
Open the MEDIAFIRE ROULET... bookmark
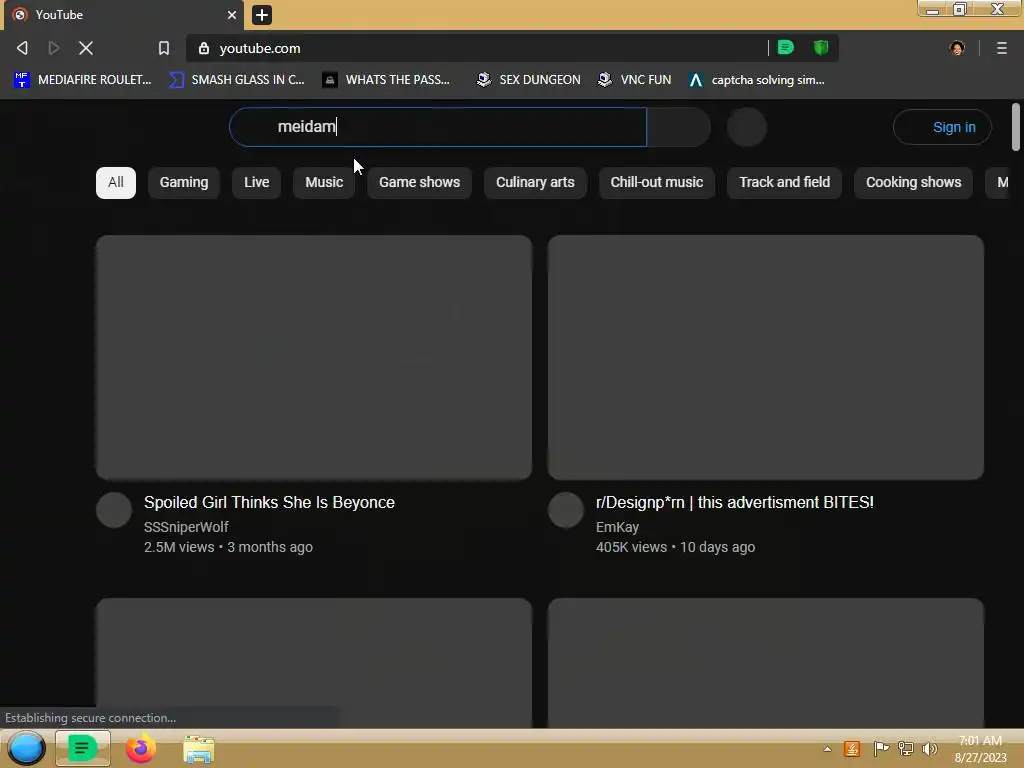[x=83, y=80]
